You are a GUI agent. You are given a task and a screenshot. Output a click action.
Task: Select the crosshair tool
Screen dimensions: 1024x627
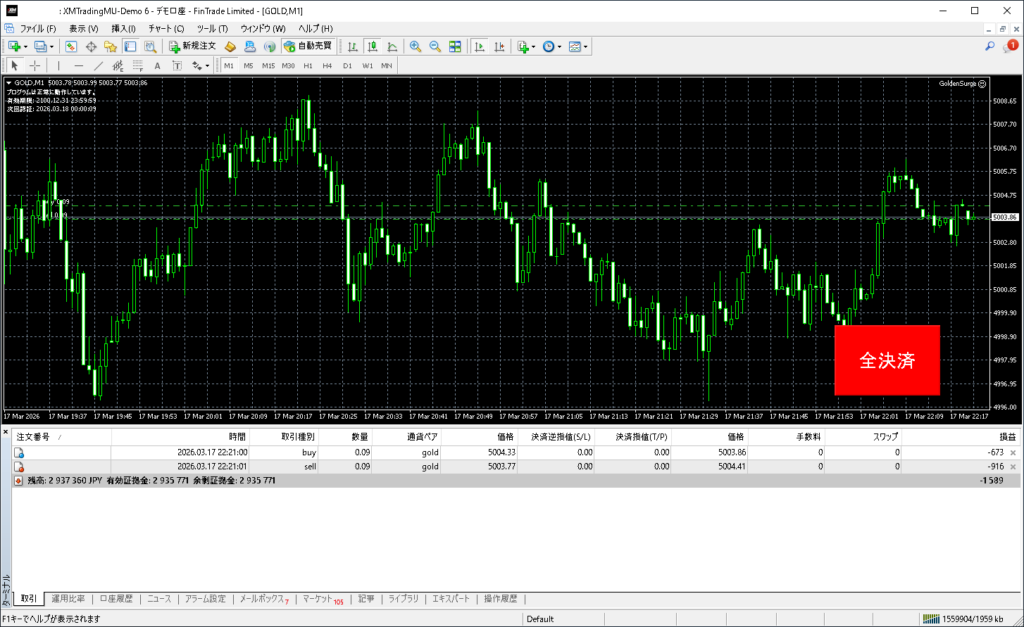click(x=35, y=66)
